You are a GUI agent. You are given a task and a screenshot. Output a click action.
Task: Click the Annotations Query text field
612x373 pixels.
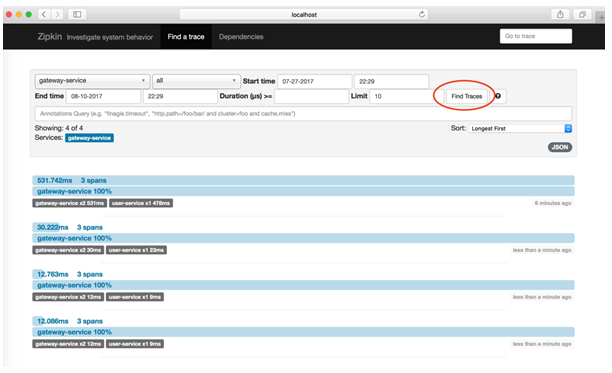click(303, 114)
